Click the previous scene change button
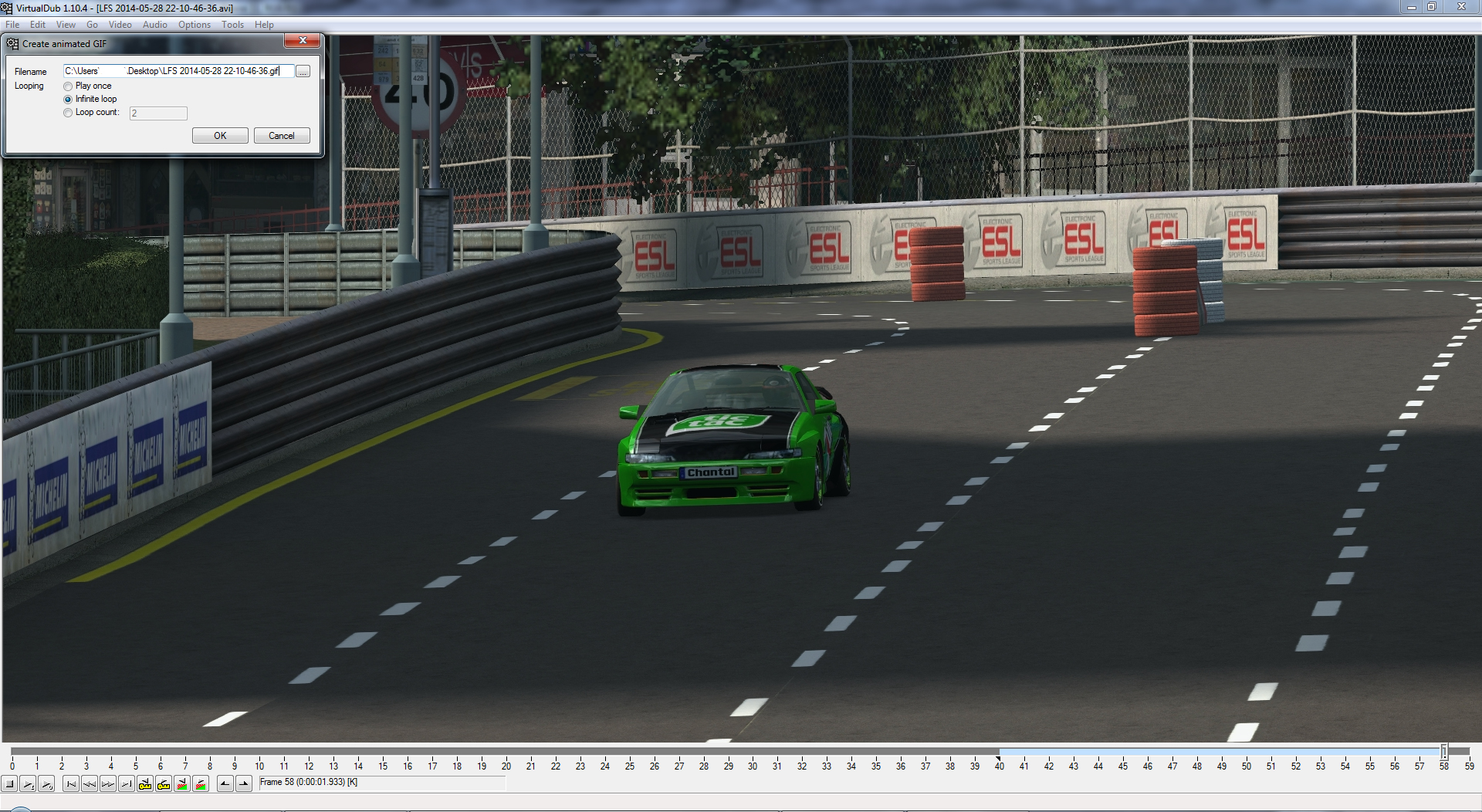1482x812 pixels. pyautogui.click(x=182, y=784)
